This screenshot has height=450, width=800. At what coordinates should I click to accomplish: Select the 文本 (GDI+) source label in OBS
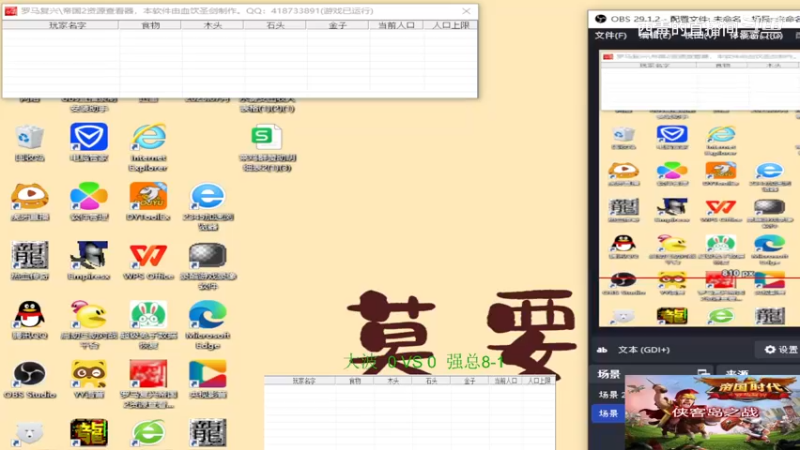pos(644,349)
